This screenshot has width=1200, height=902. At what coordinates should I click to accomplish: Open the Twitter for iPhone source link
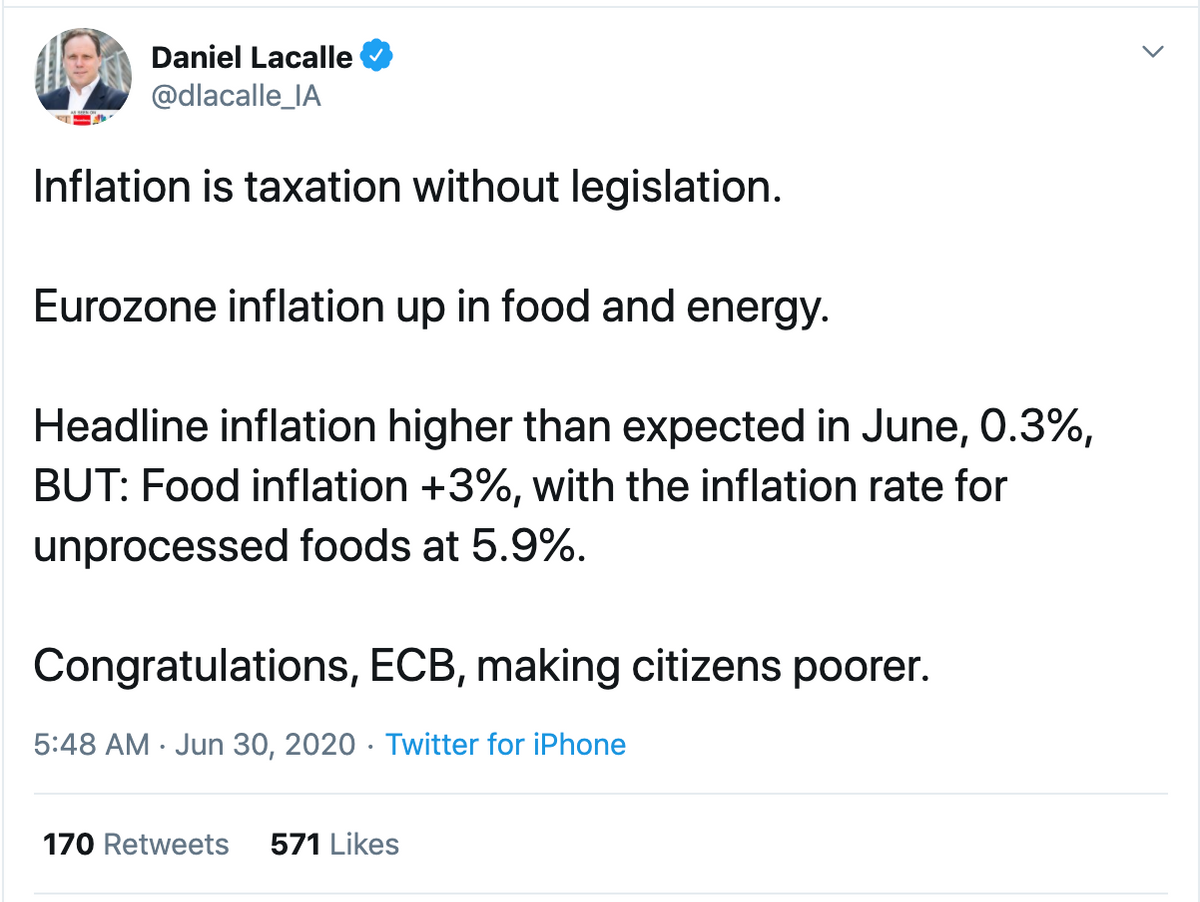(x=506, y=745)
